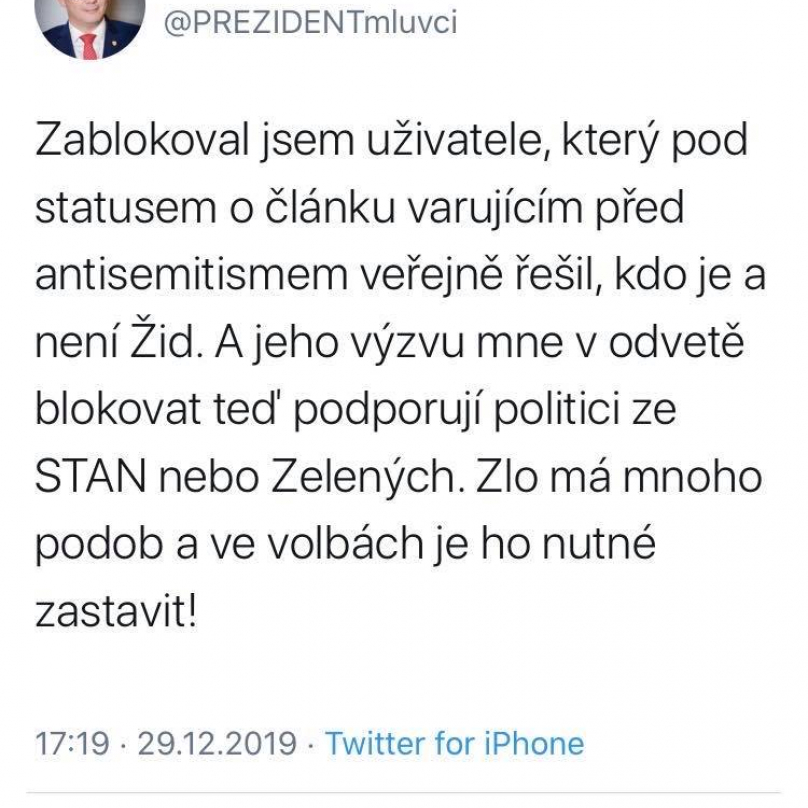
Task: Click the word statusem in second line
Action: (126, 208)
